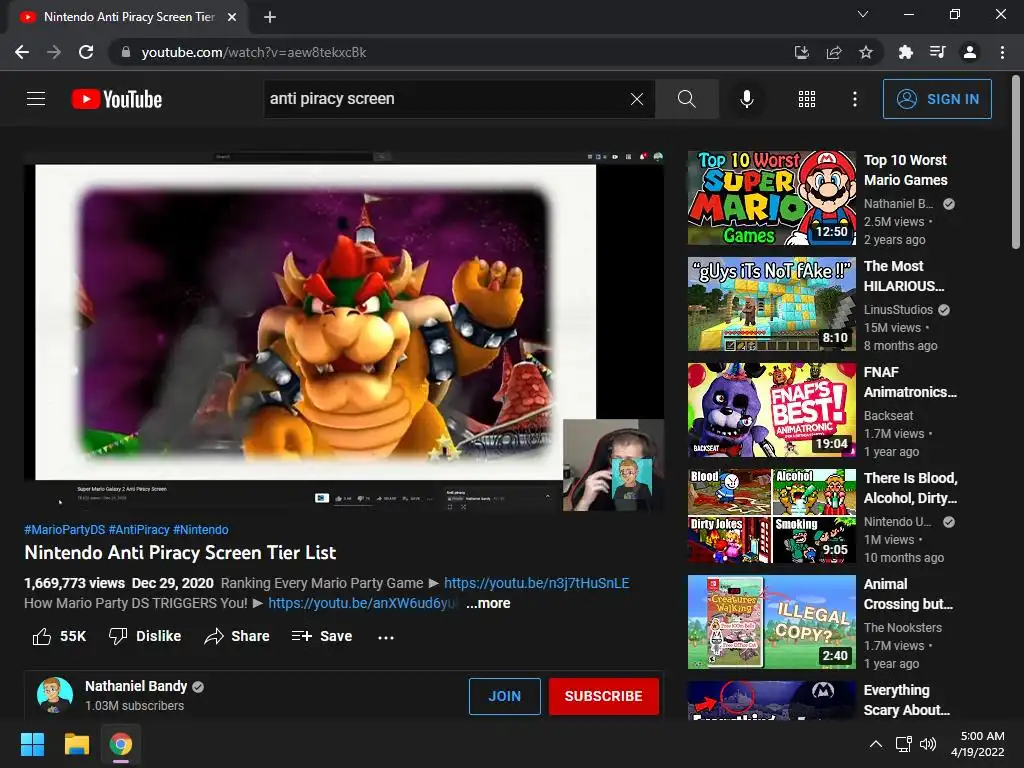Viewport: 1024px width, 768px height.
Task: Click the JOIN button
Action: (505, 696)
